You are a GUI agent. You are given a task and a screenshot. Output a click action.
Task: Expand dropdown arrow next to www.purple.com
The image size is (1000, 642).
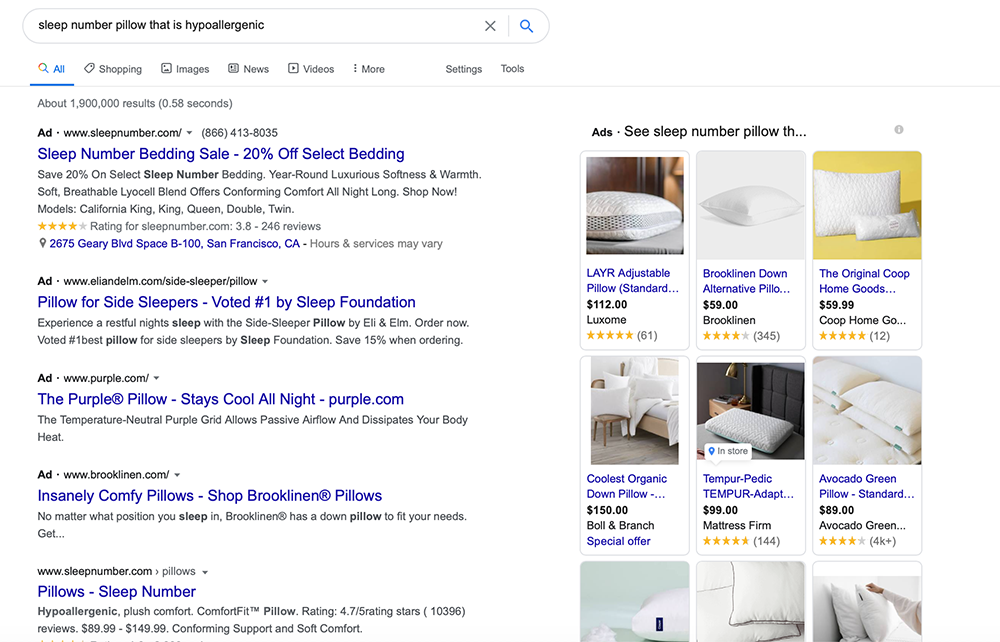(x=156, y=378)
